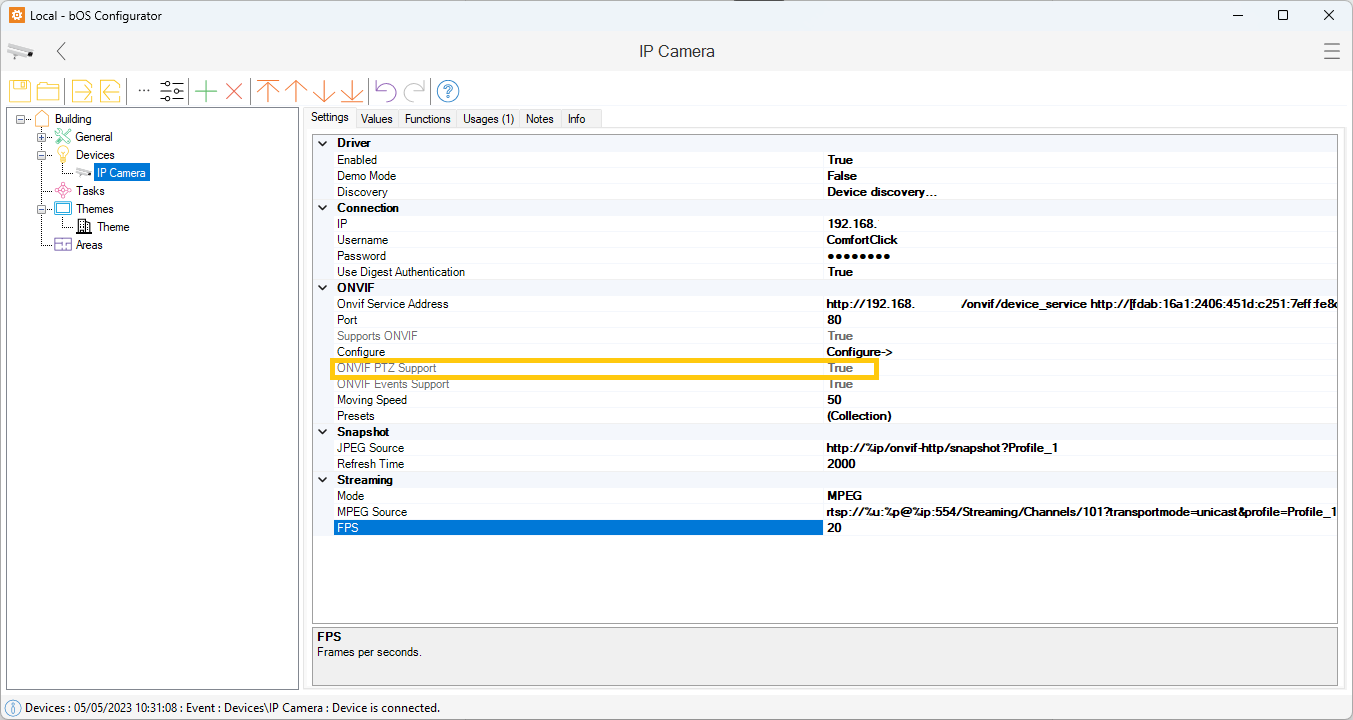Toggle Use Digest Authentication True value

(840, 272)
